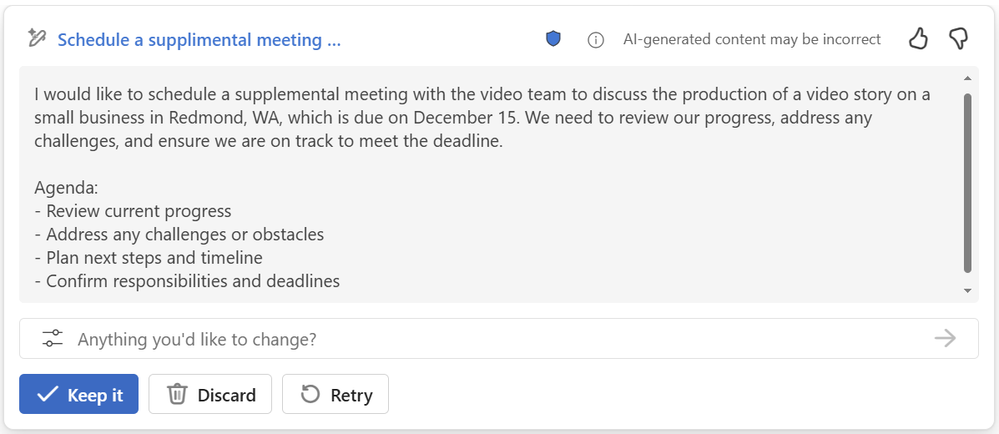Click the Copilot draft pencil icon

38,39
